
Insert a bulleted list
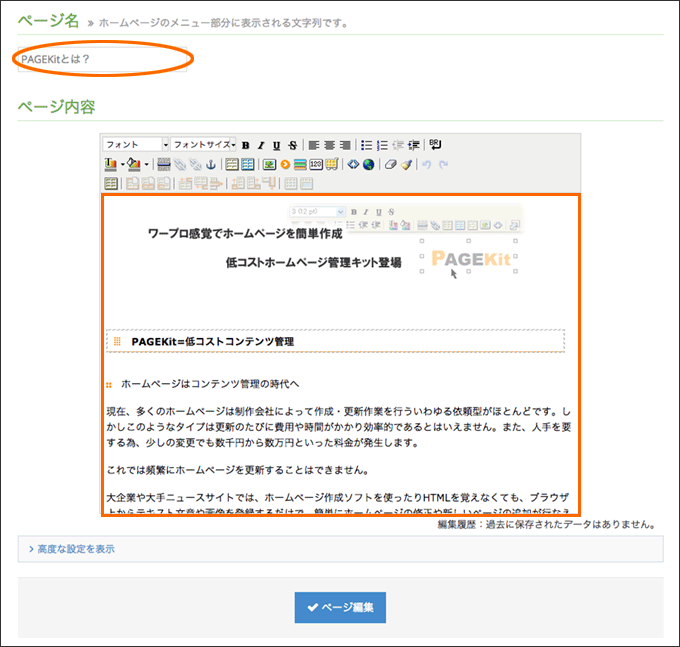coord(366,145)
